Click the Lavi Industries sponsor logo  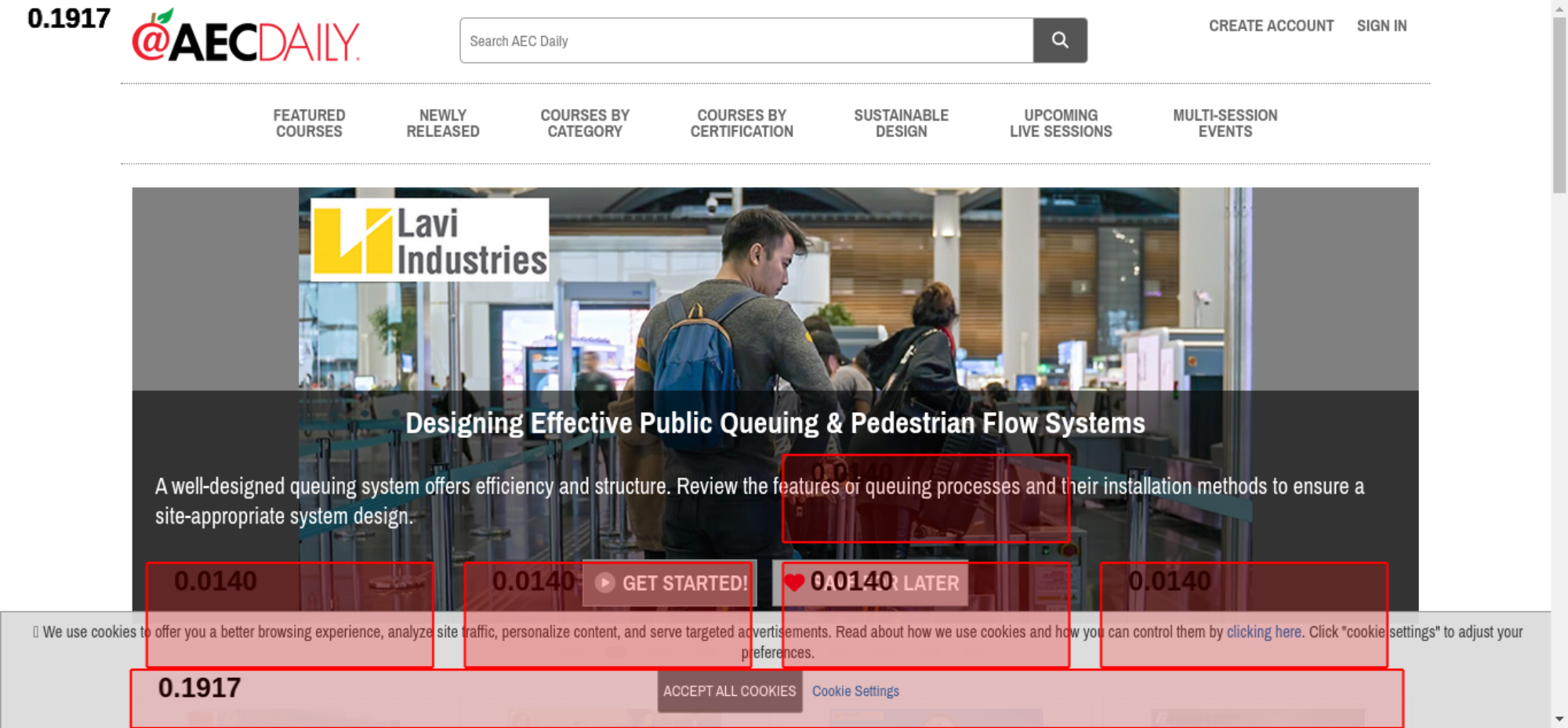click(430, 240)
